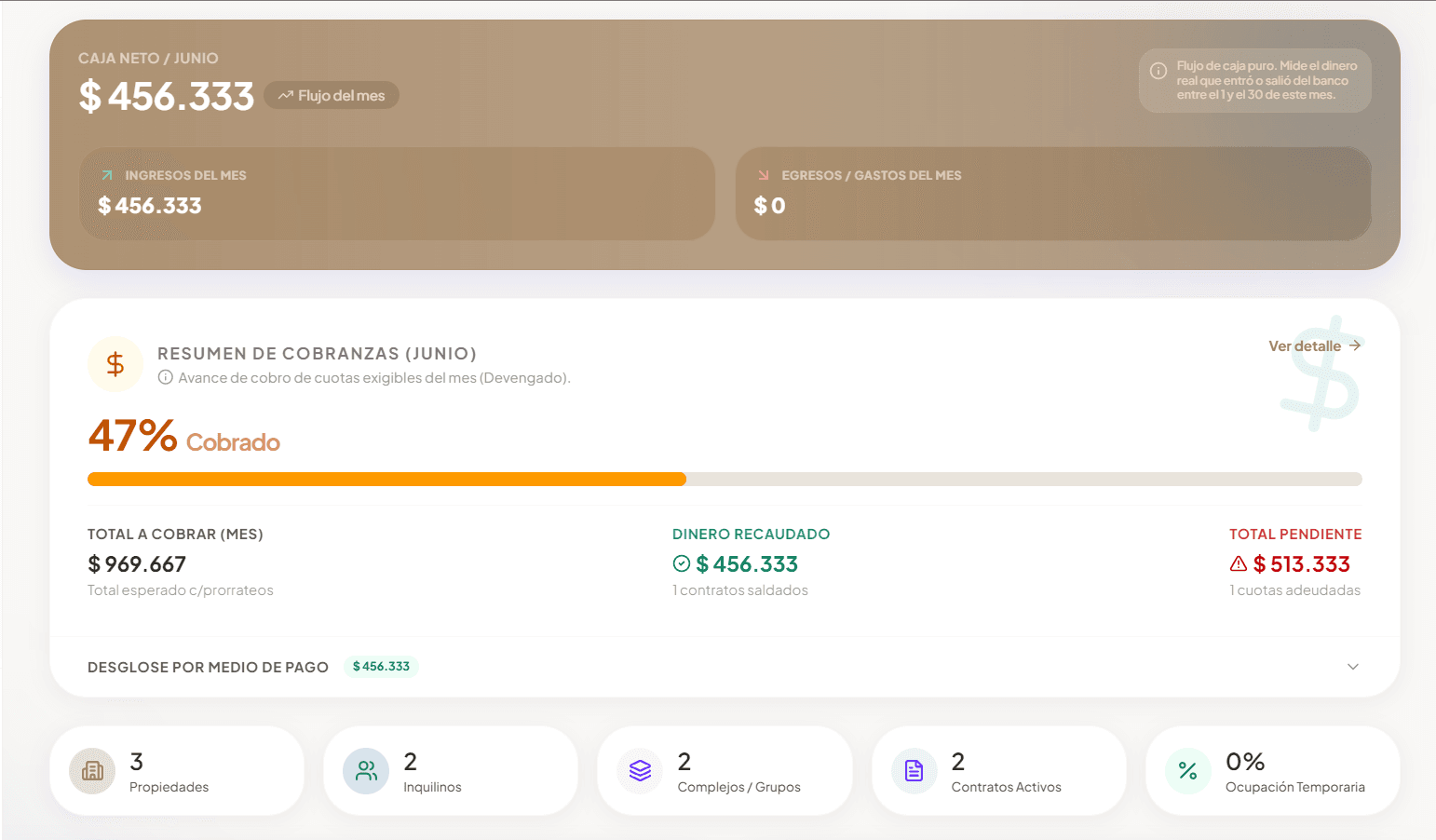Click the text 1 contratos saldados
This screenshot has height=840, width=1436.
(740, 590)
